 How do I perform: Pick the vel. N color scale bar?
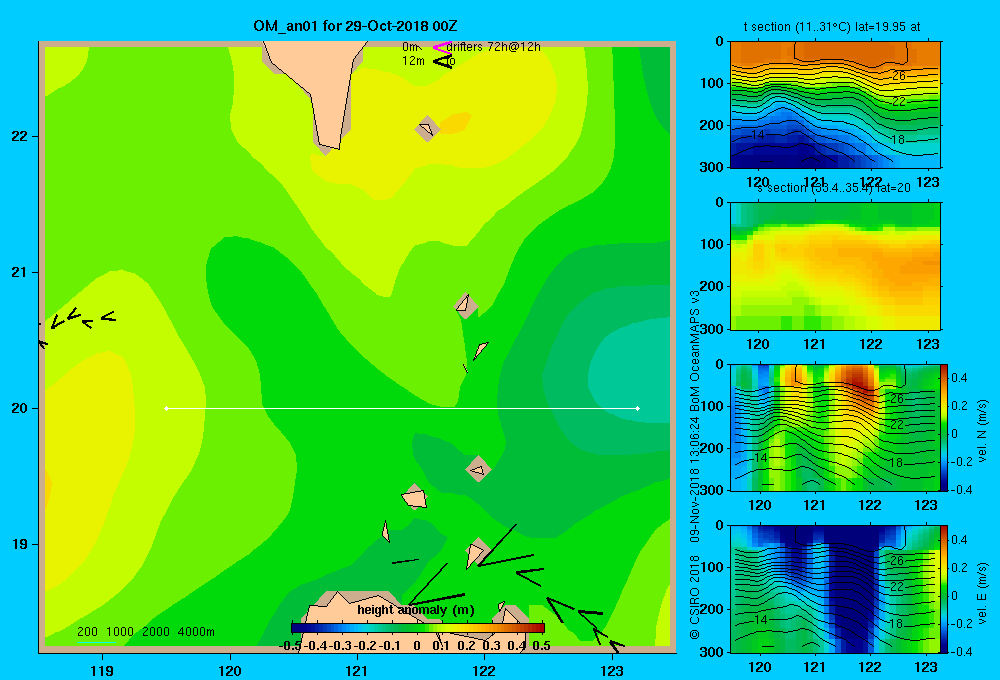click(945, 427)
